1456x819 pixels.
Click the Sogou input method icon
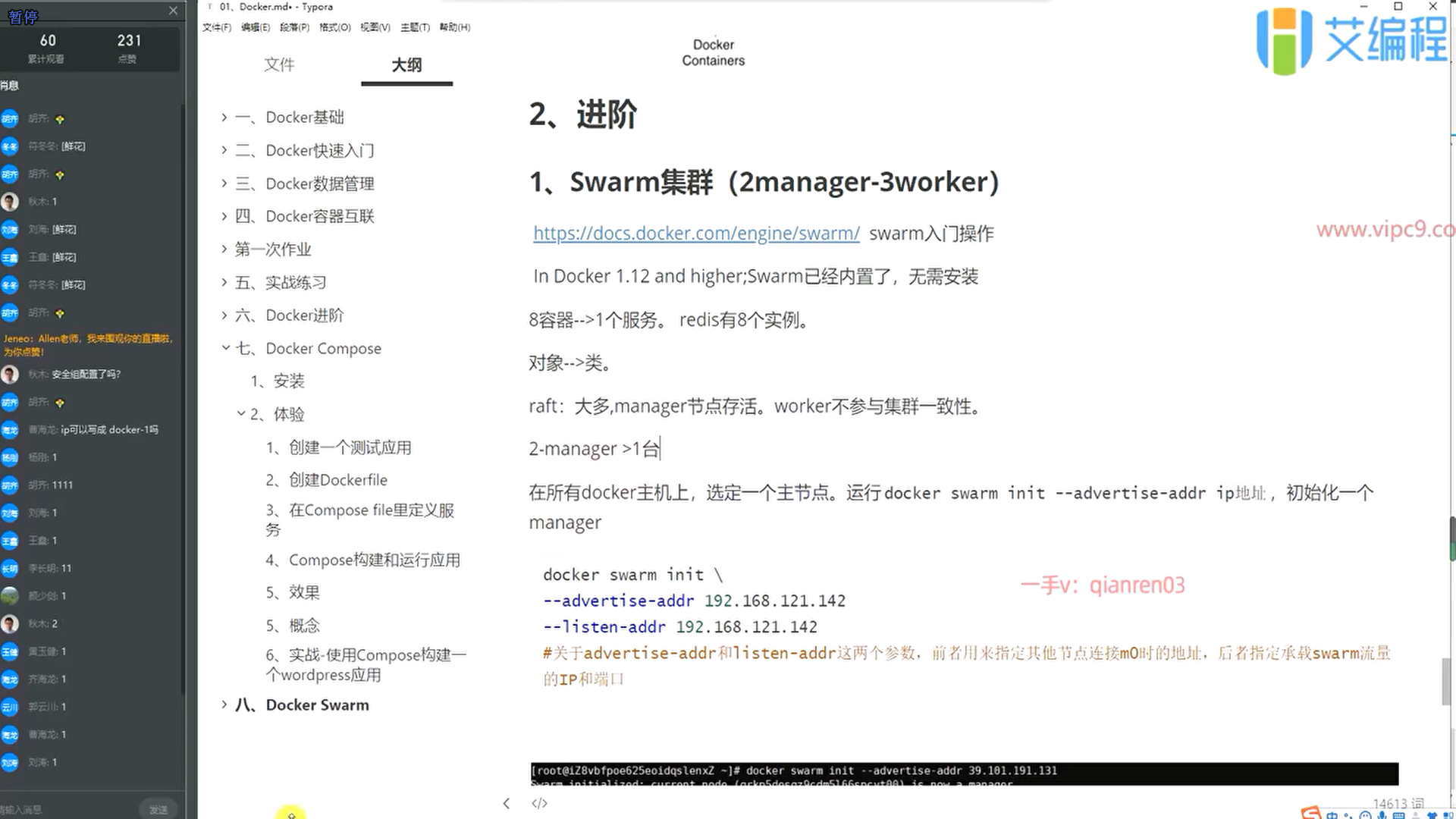[1311, 814]
